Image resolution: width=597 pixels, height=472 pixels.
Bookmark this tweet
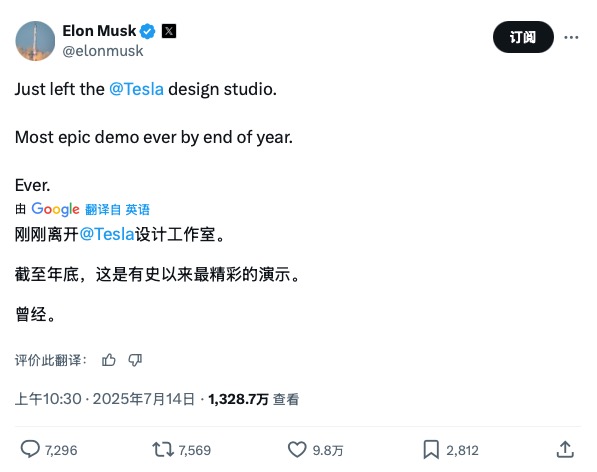click(x=431, y=450)
